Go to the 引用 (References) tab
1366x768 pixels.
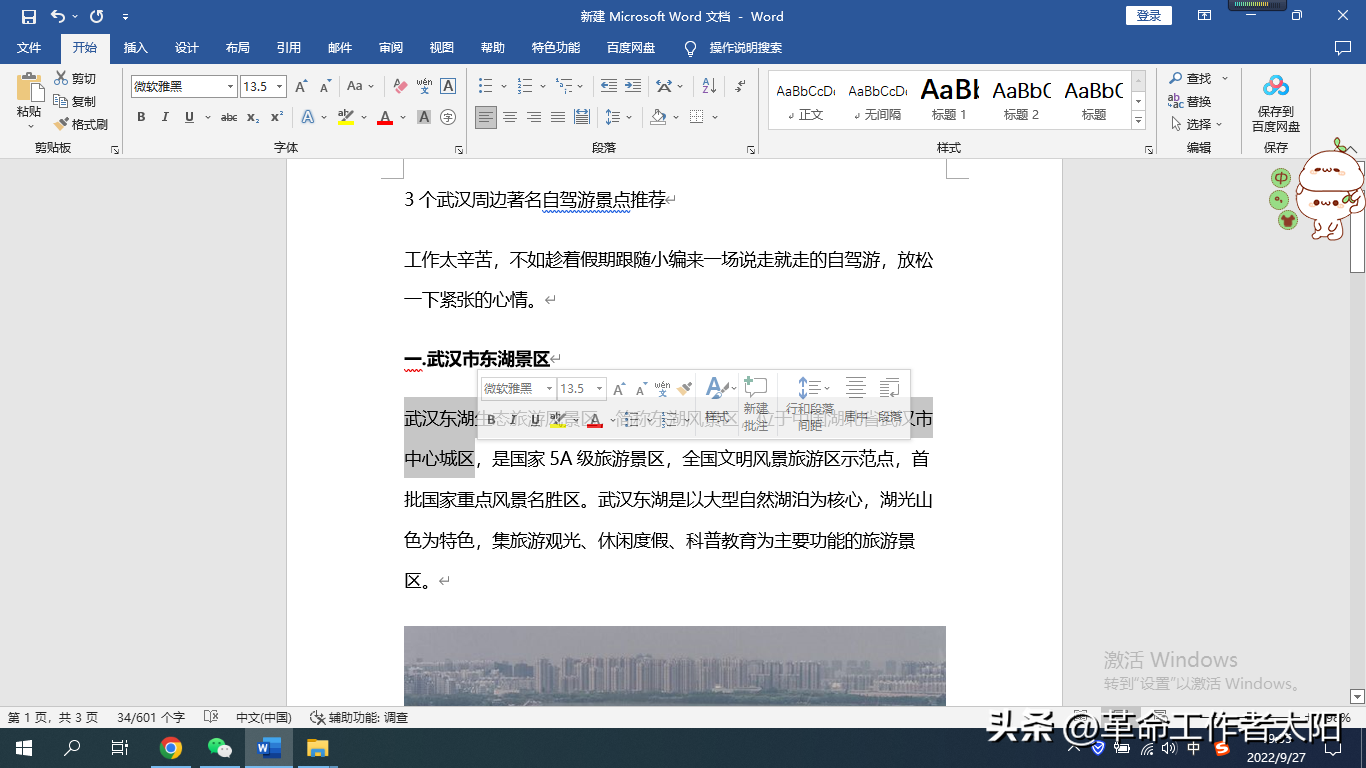coord(289,48)
